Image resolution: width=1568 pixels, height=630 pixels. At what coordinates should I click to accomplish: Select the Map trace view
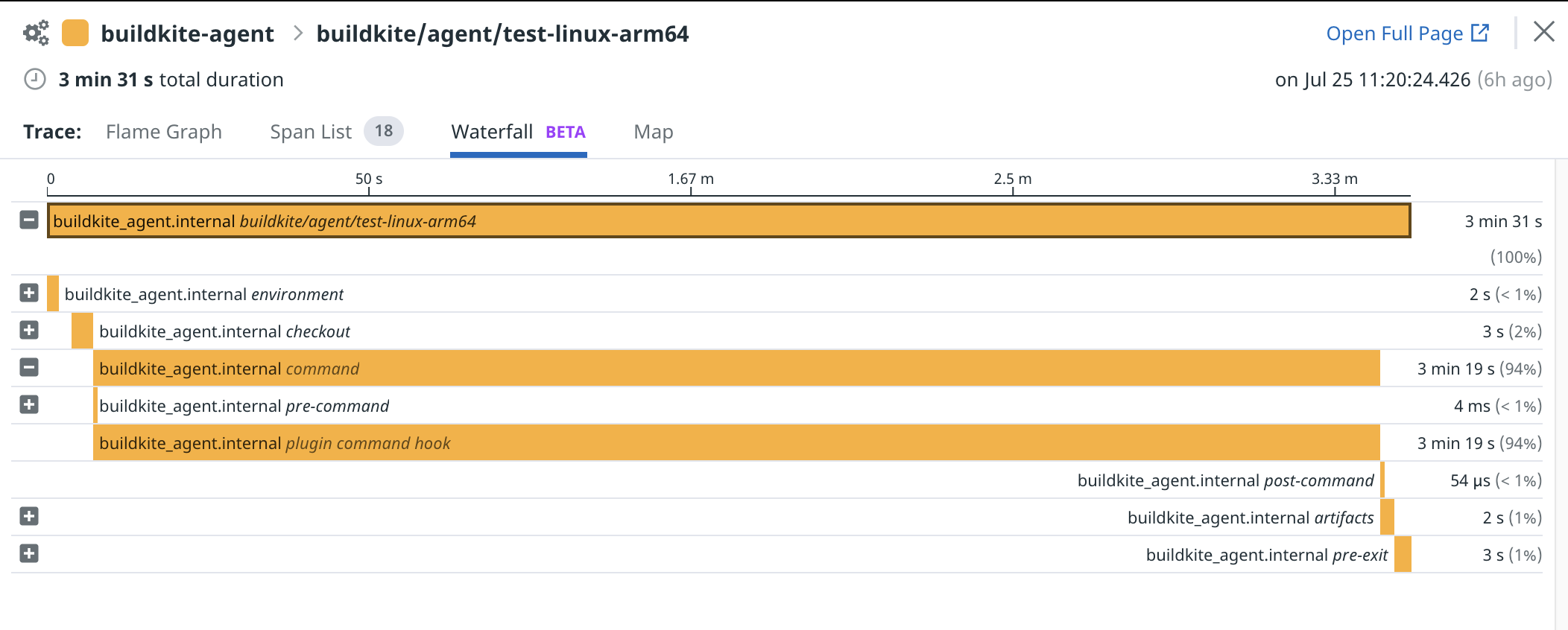pos(654,132)
